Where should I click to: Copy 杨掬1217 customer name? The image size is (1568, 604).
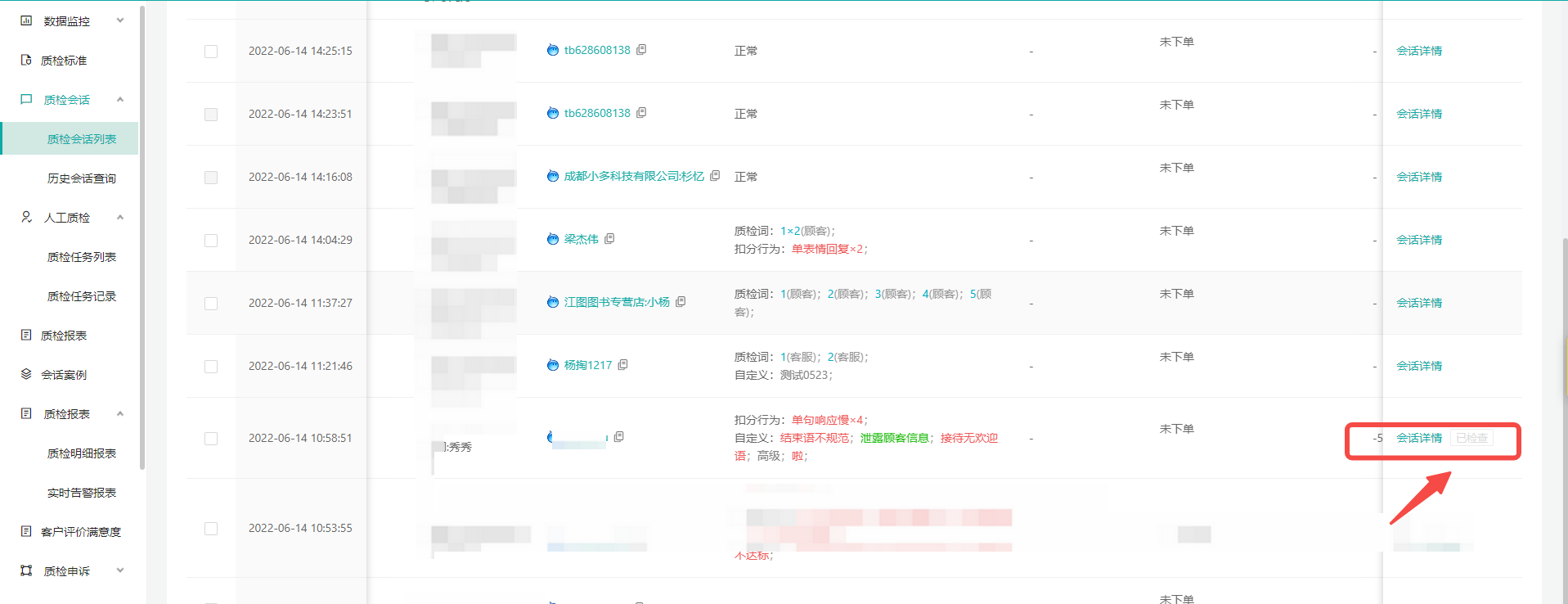click(x=622, y=365)
